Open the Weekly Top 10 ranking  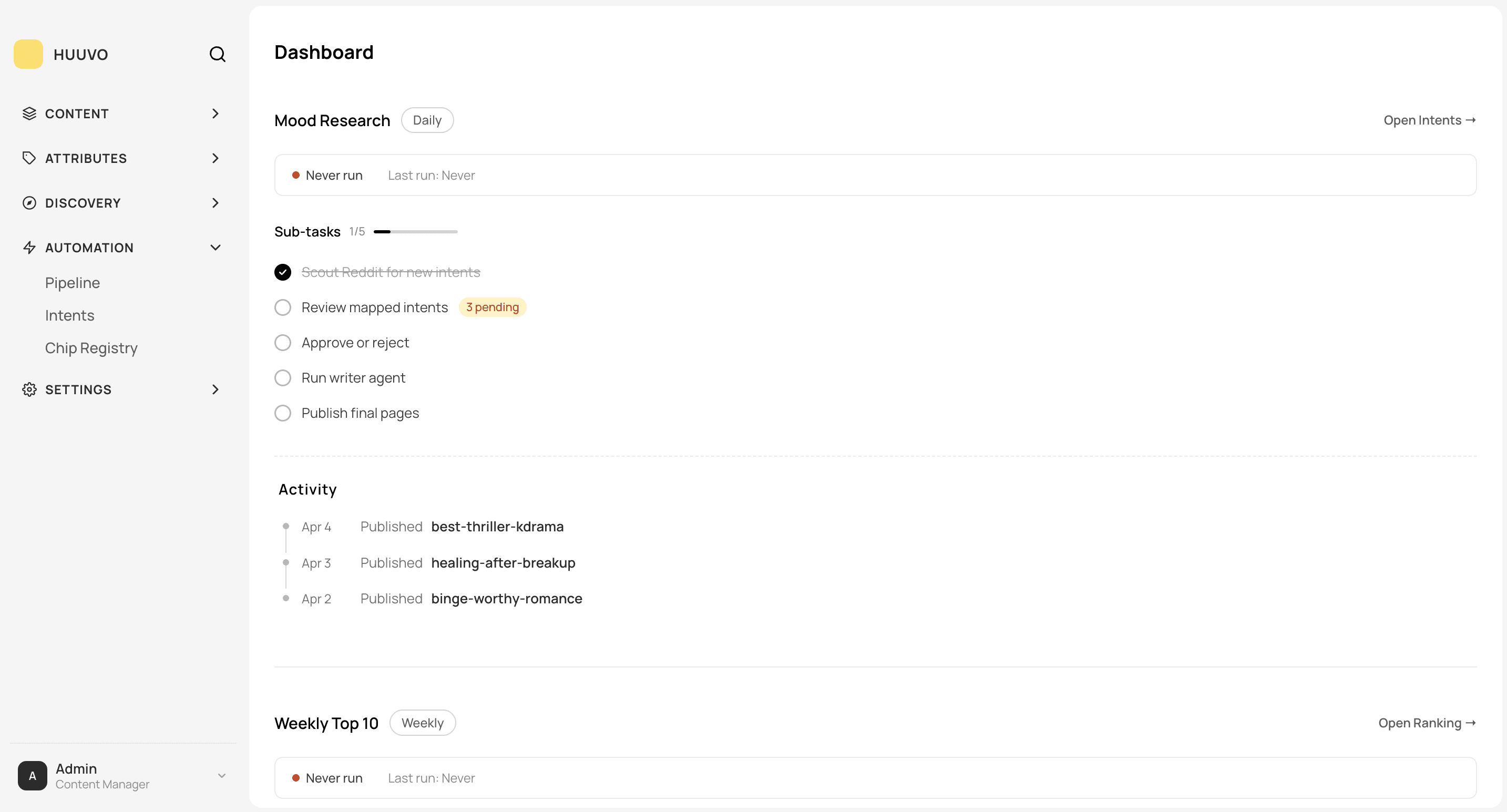coord(1426,723)
